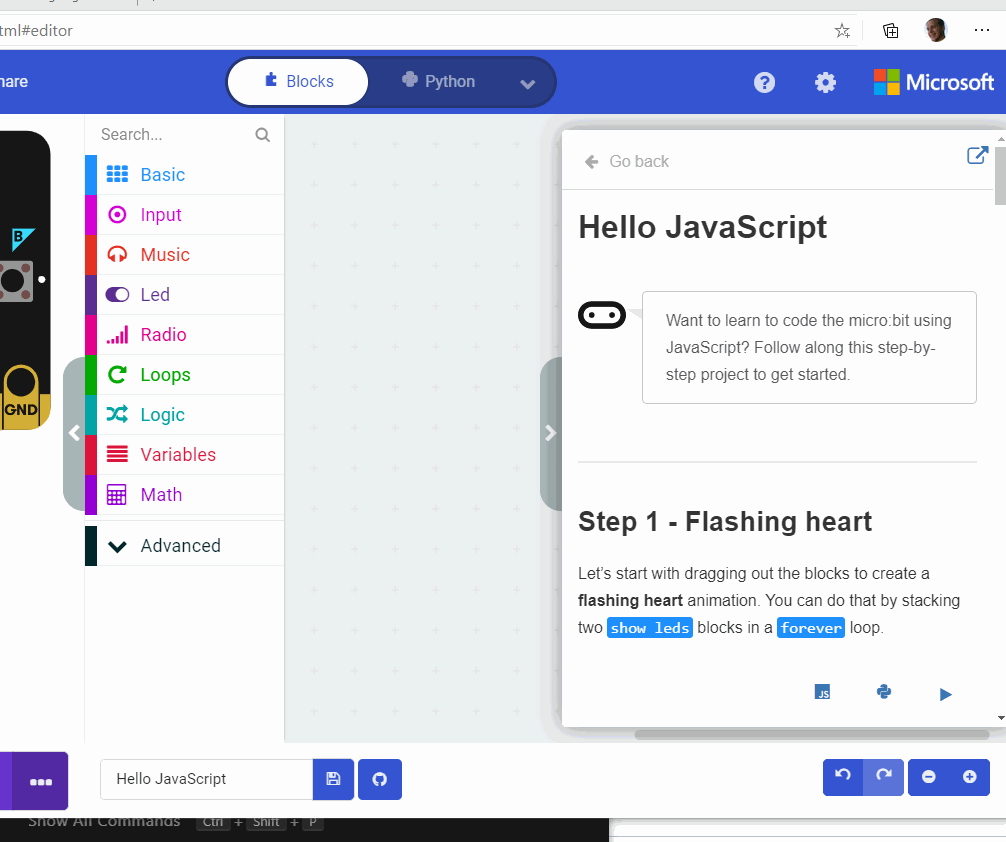1006x842 pixels.
Task: Run the tutorial code snippet
Action: tap(945, 694)
